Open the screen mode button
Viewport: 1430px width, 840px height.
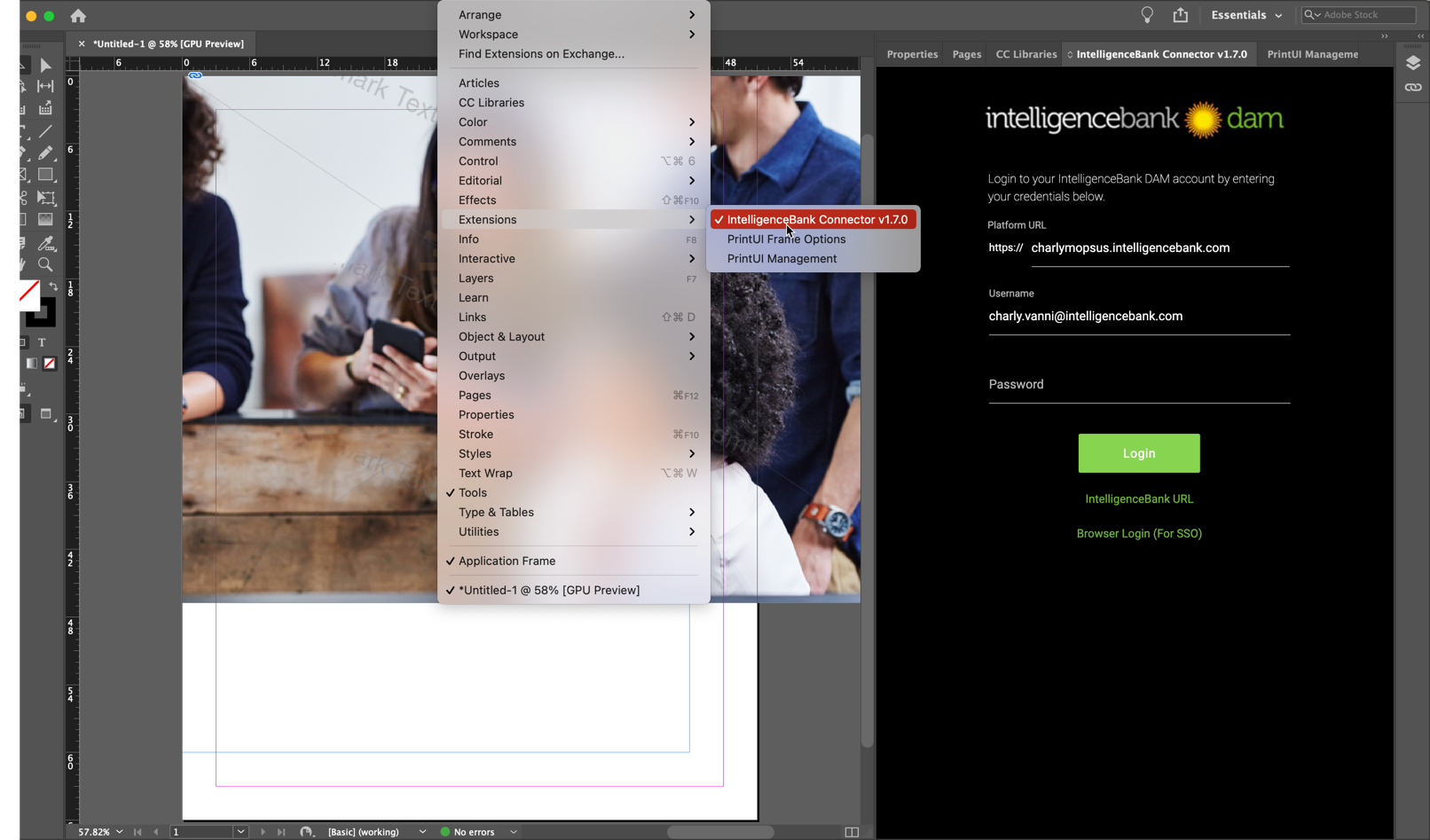[46, 414]
